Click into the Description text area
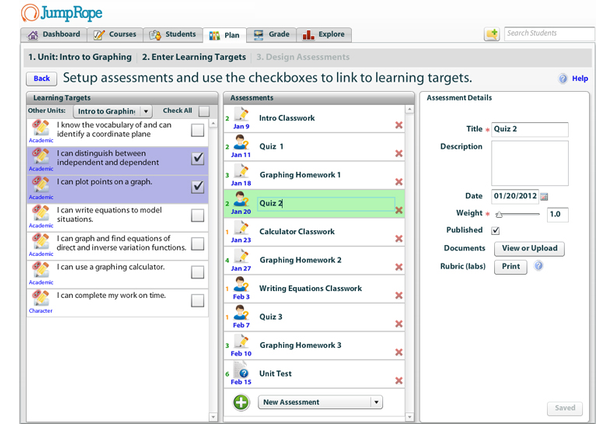This screenshot has width=615, height=424. pos(530,163)
